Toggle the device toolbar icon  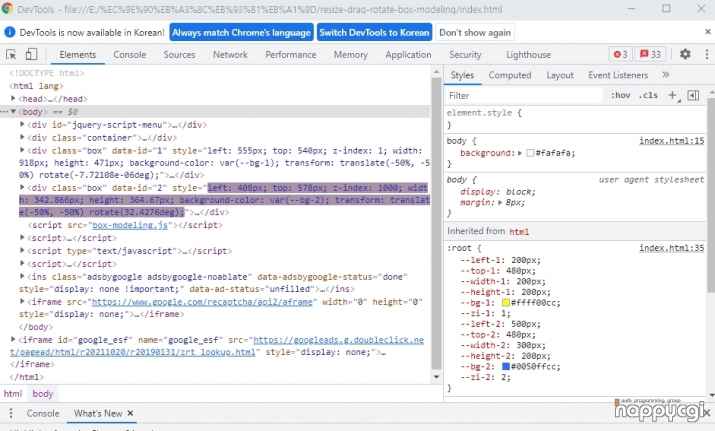pyautogui.click(x=31, y=54)
